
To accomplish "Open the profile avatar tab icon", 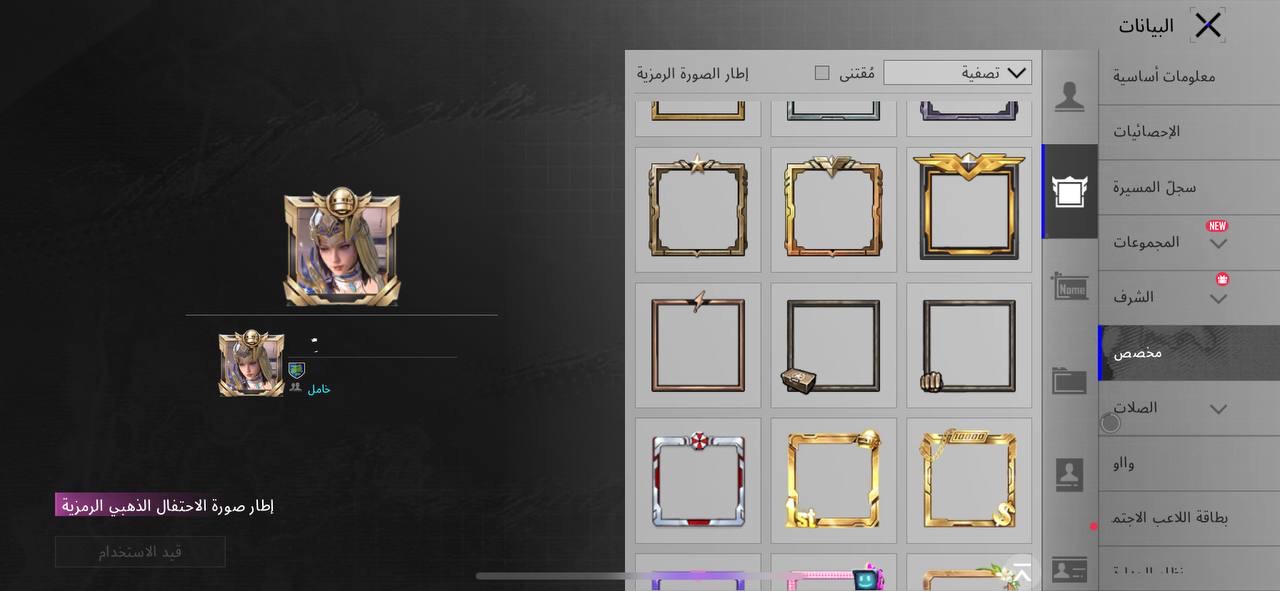I will 1069,97.
